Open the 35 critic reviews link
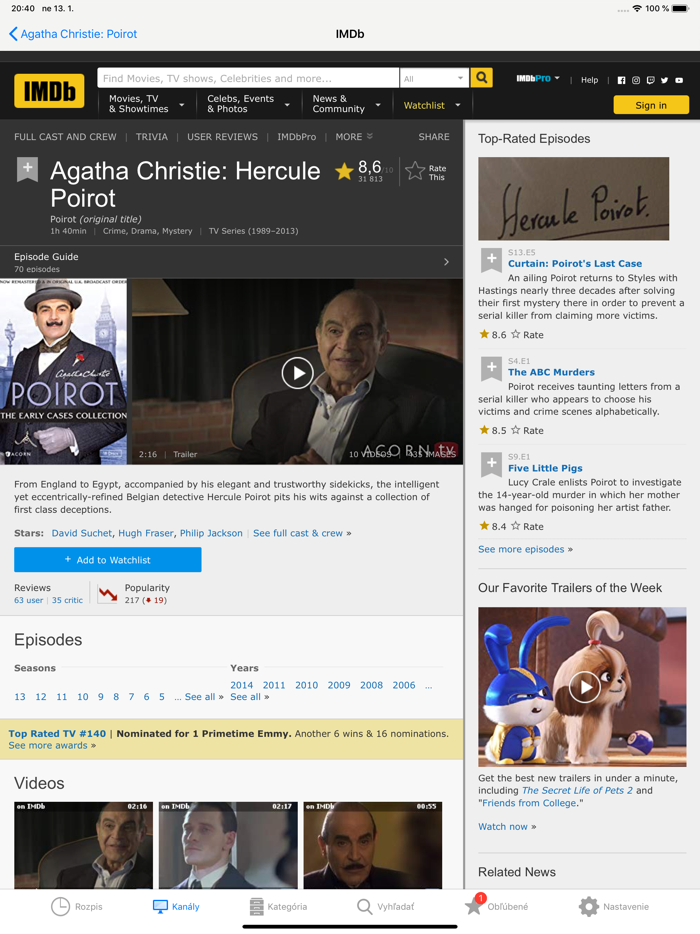This screenshot has height=934, width=700. [67, 600]
